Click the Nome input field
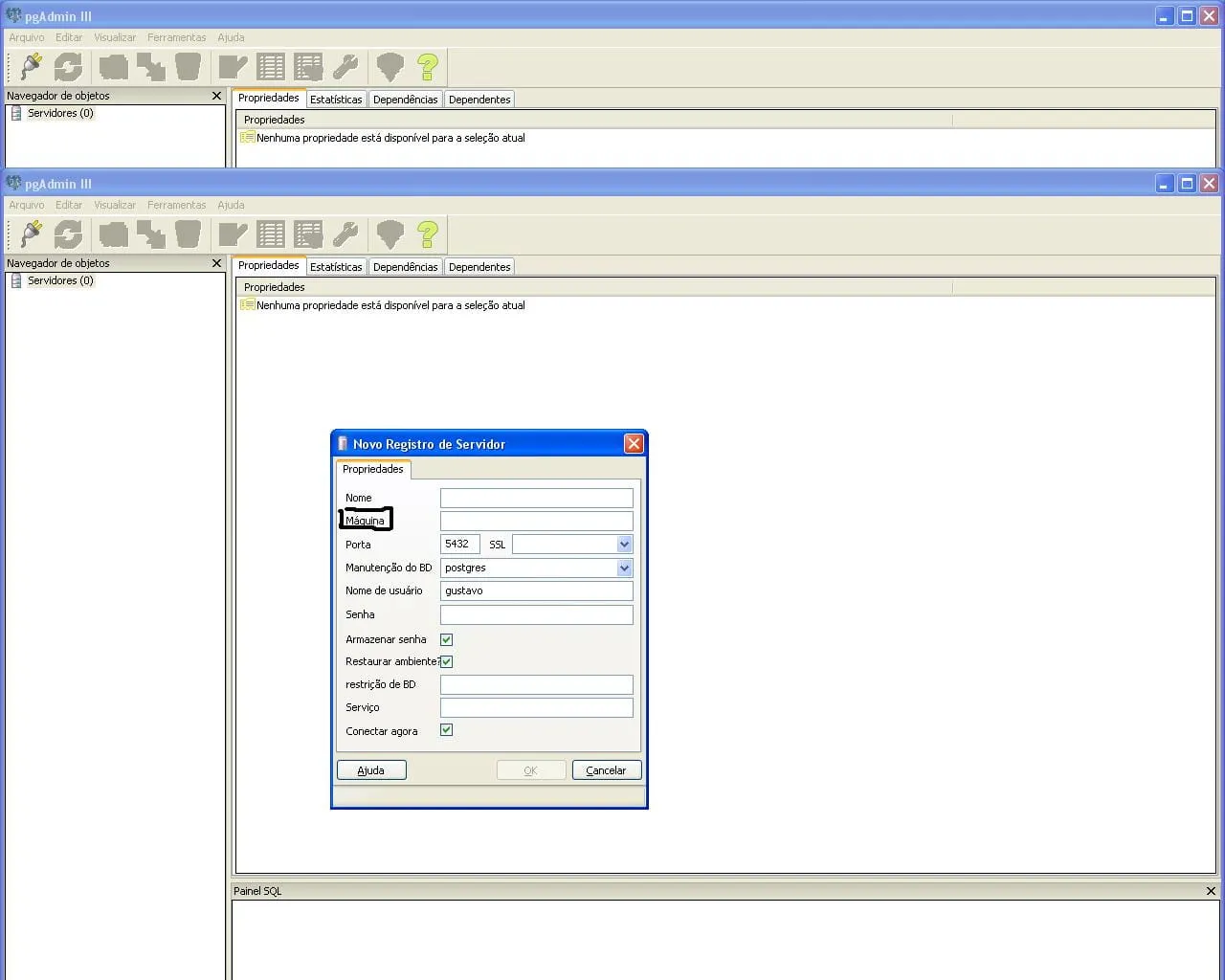1225x980 pixels. tap(537, 498)
